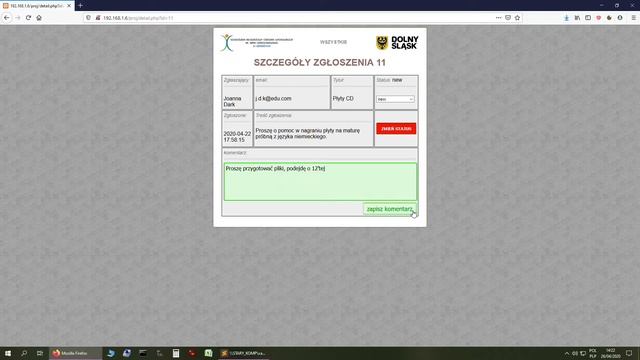Viewport: 640px width, 360px height.
Task: Open the red app icon on taskbar
Action: 192,353
